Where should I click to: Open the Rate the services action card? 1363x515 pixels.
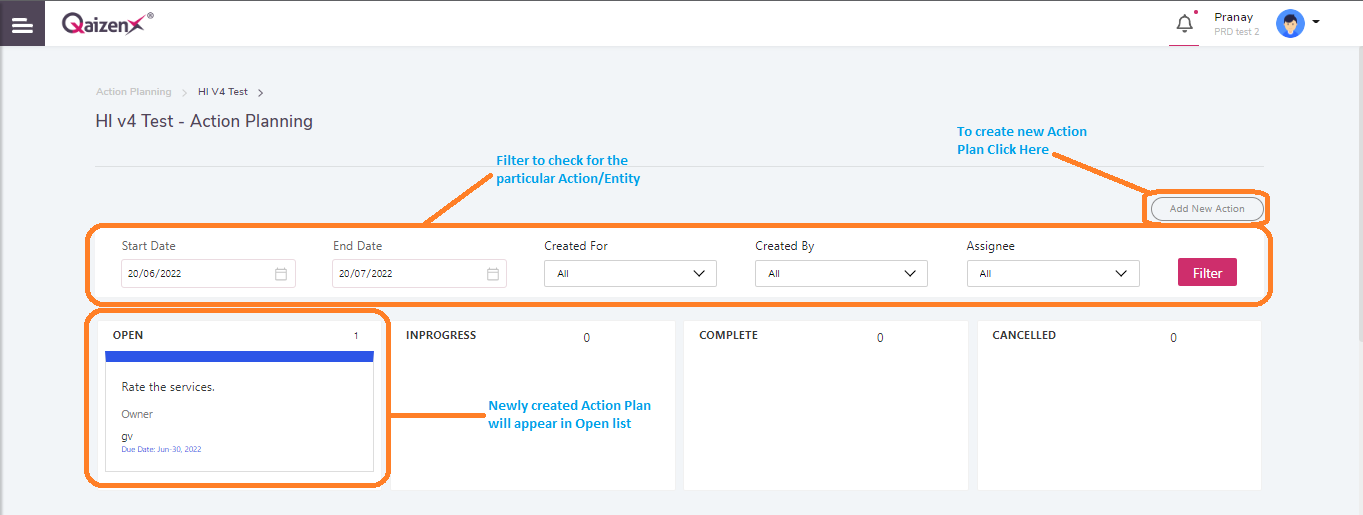tap(239, 411)
